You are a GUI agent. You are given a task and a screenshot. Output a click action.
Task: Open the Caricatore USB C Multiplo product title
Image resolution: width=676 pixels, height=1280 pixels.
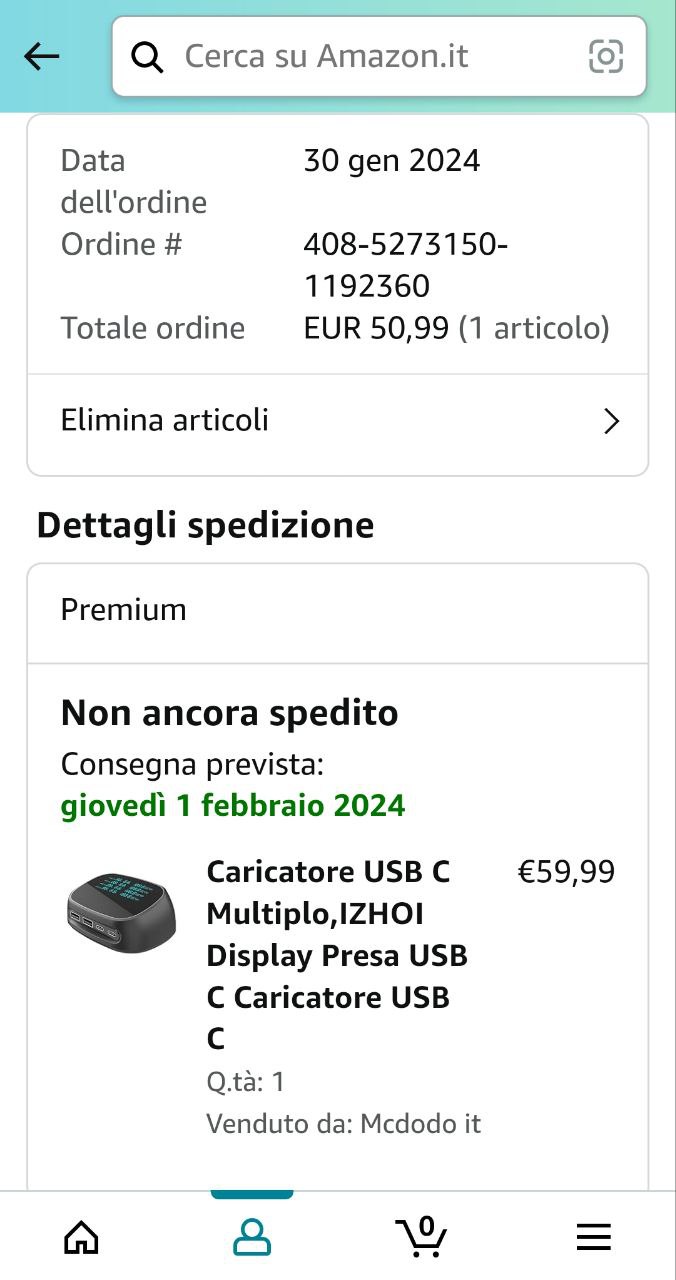coord(336,954)
